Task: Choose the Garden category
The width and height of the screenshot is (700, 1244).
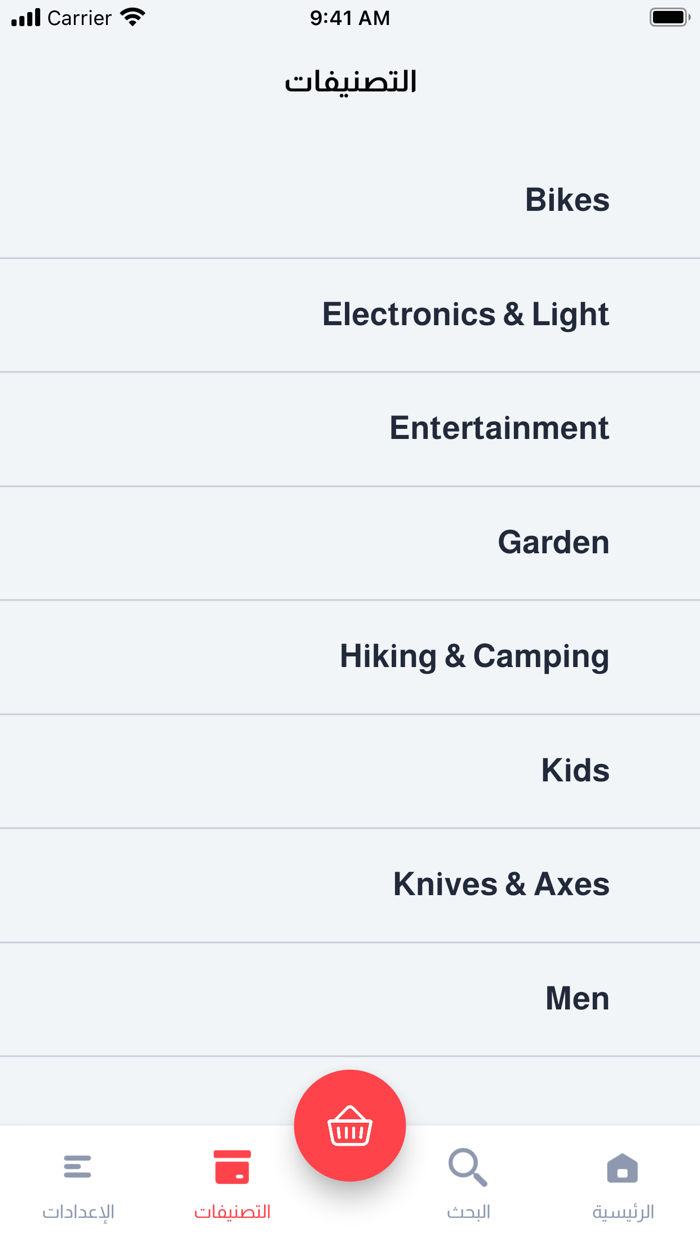Action: point(553,542)
